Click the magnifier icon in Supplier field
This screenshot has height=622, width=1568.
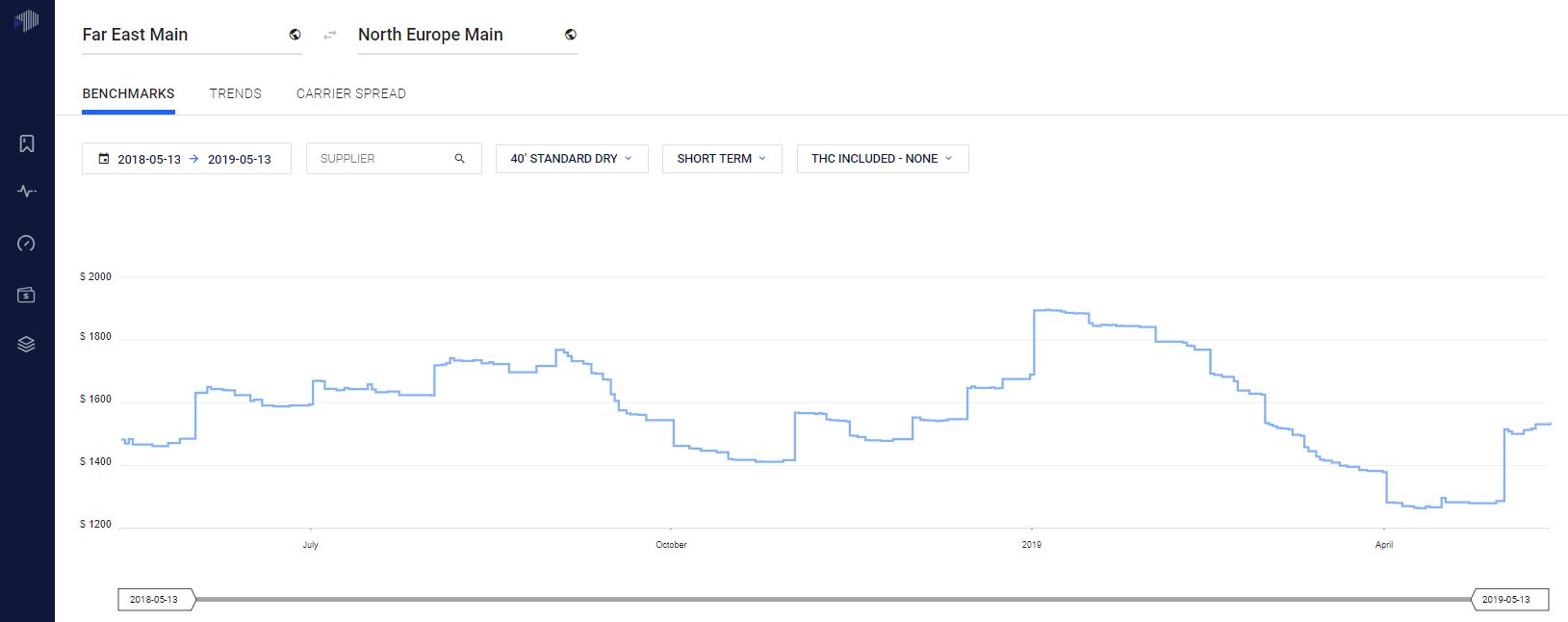pos(459,159)
